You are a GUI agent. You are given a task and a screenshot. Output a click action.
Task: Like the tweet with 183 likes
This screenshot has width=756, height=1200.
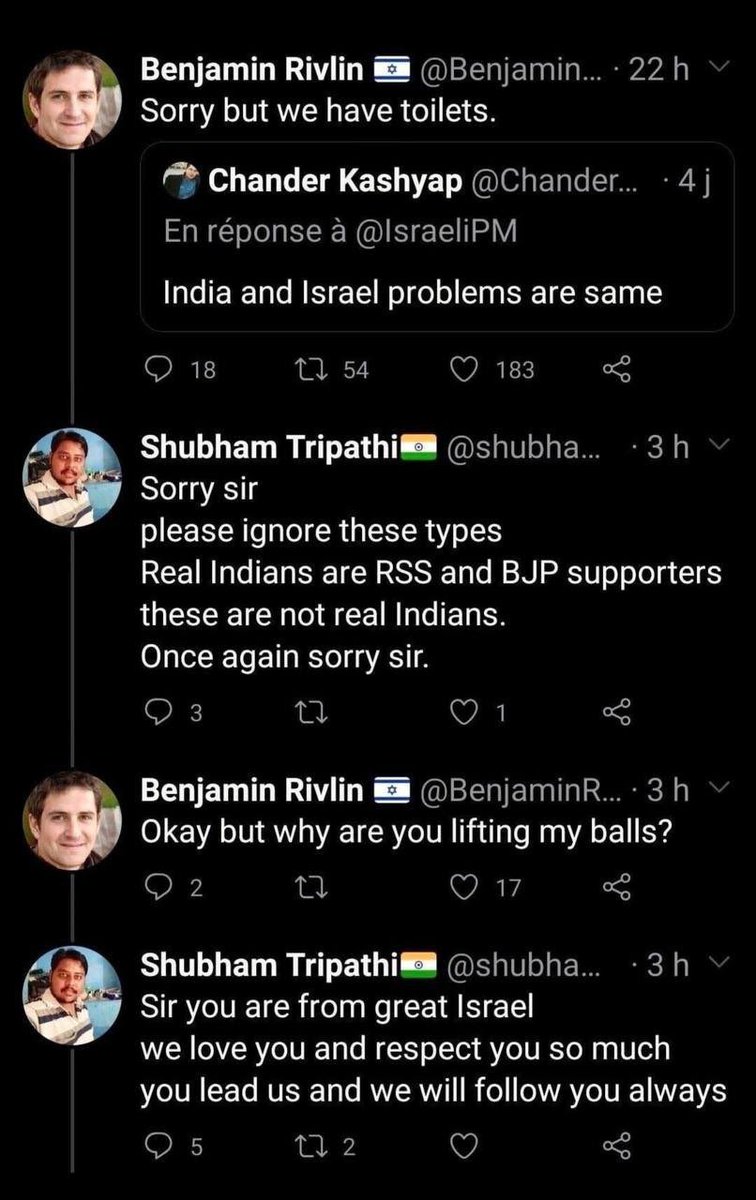(464, 370)
